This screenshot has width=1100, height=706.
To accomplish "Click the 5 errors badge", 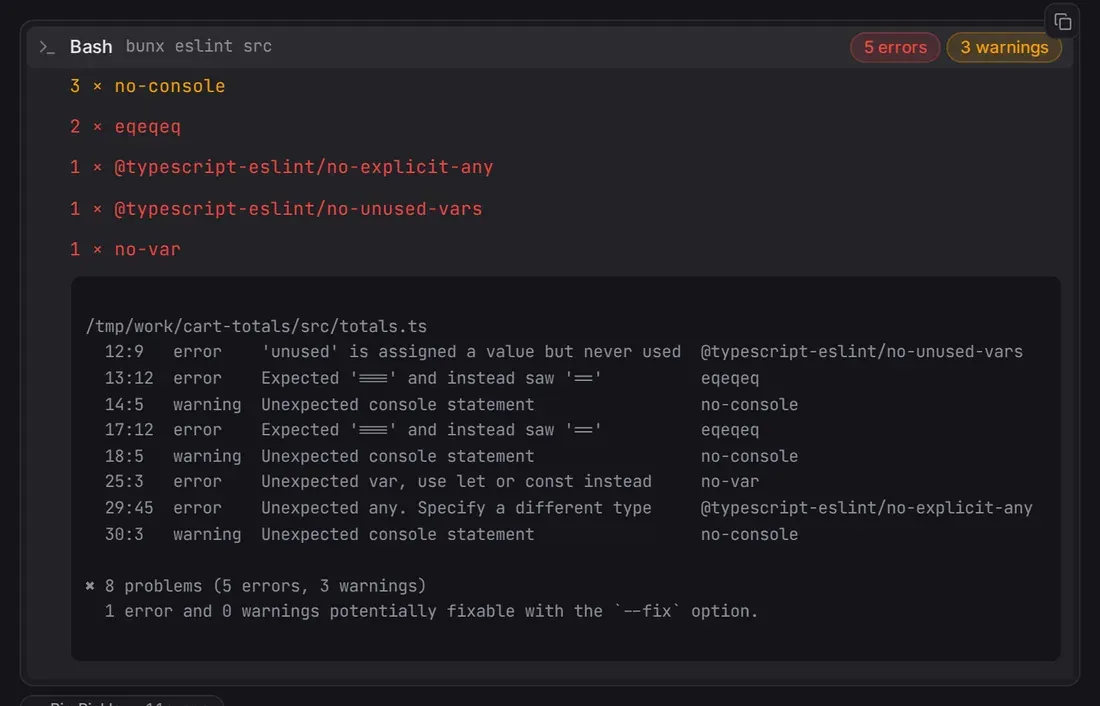I will [895, 47].
